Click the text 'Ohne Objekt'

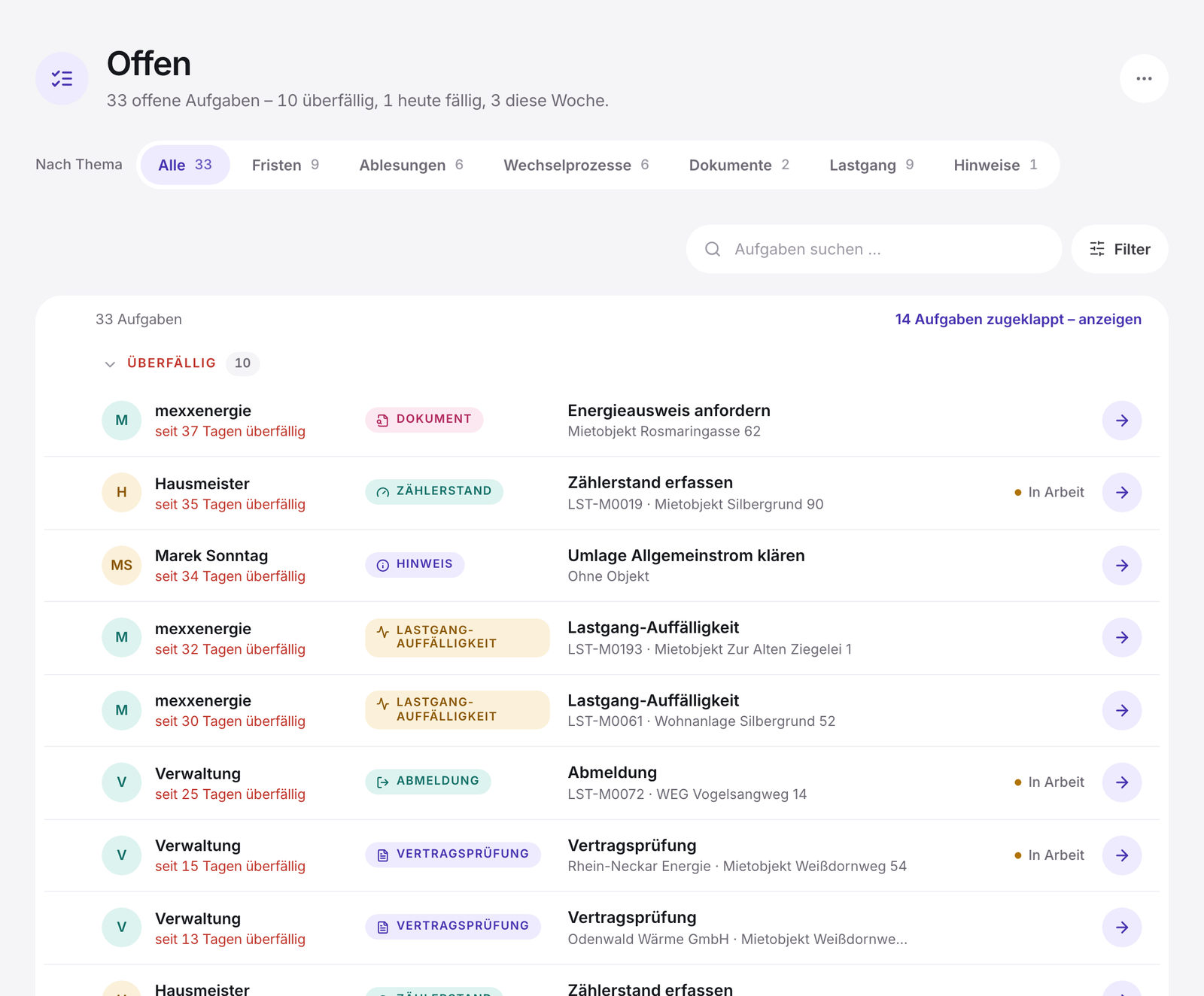point(608,577)
